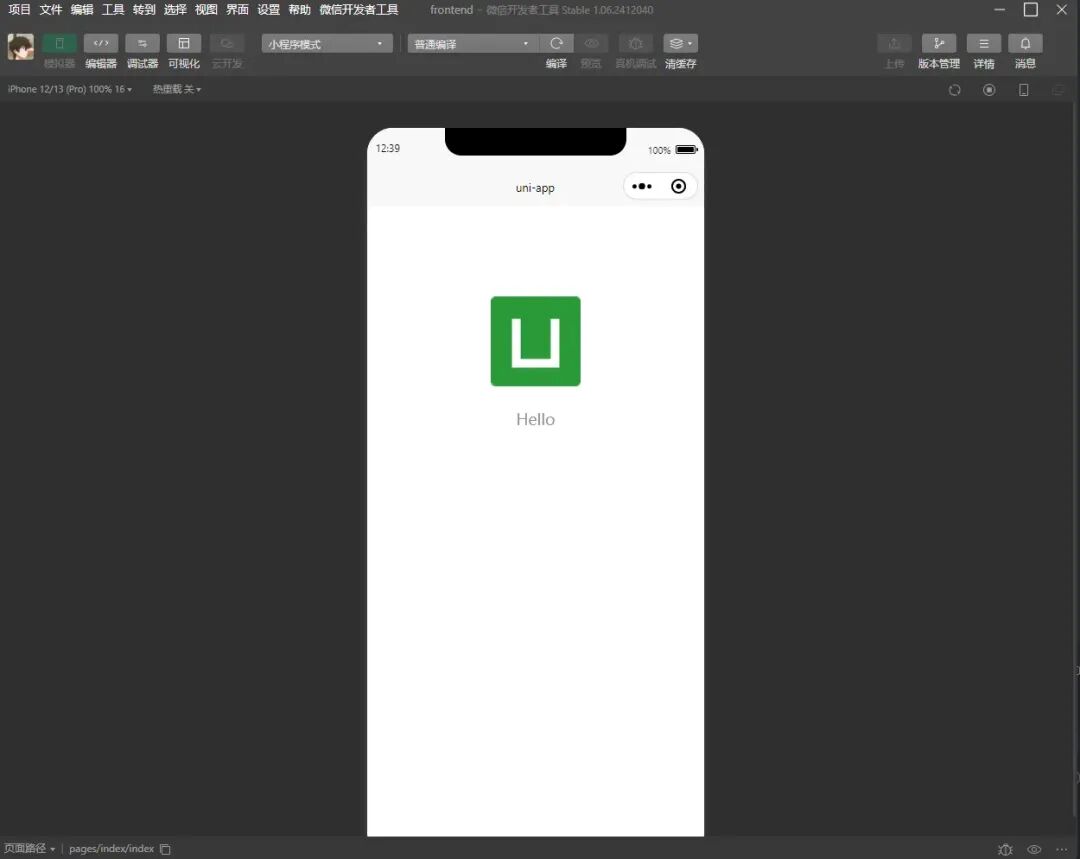
Task: Click the user avatar in toolbar
Action: tap(21, 47)
